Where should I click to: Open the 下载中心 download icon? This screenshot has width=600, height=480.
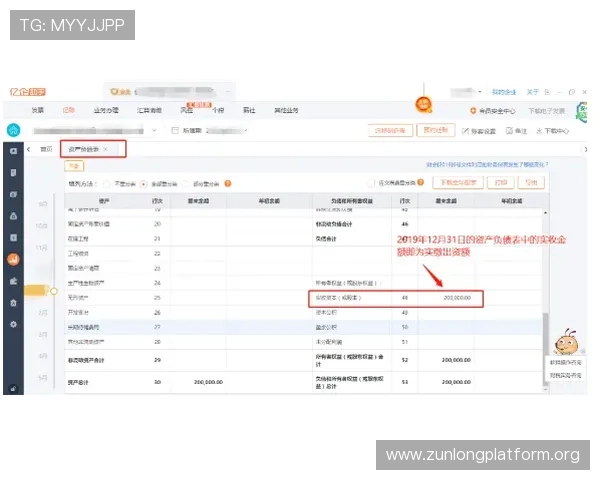(539, 131)
